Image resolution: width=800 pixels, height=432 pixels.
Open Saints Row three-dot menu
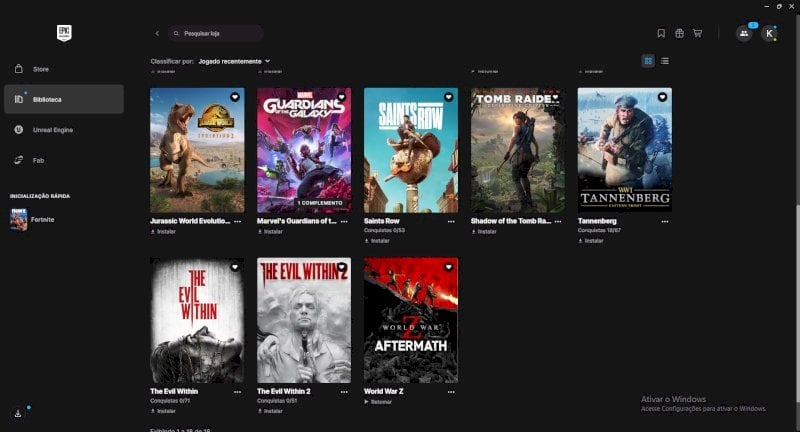pyautogui.click(x=451, y=221)
